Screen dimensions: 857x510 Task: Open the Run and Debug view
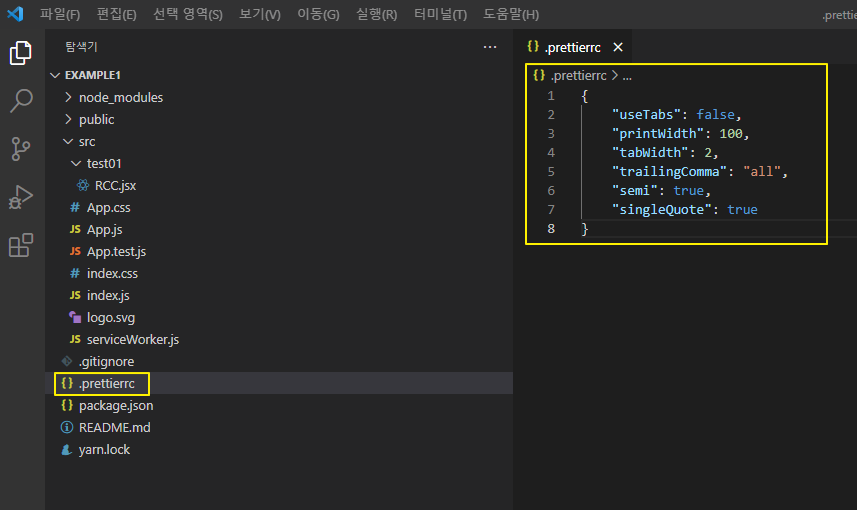[21, 197]
